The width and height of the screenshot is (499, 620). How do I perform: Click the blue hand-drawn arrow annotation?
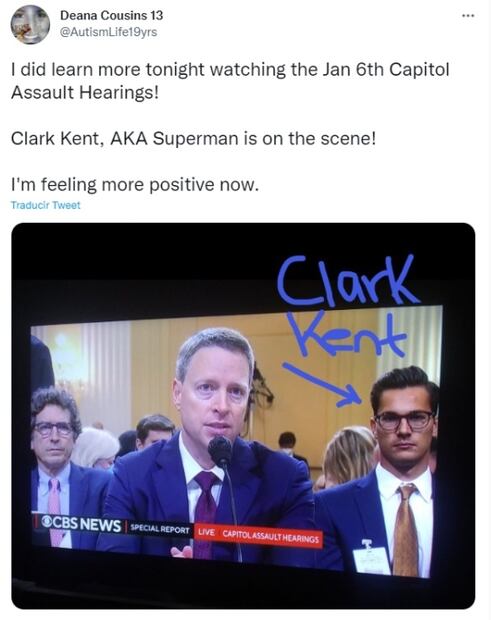point(322,385)
